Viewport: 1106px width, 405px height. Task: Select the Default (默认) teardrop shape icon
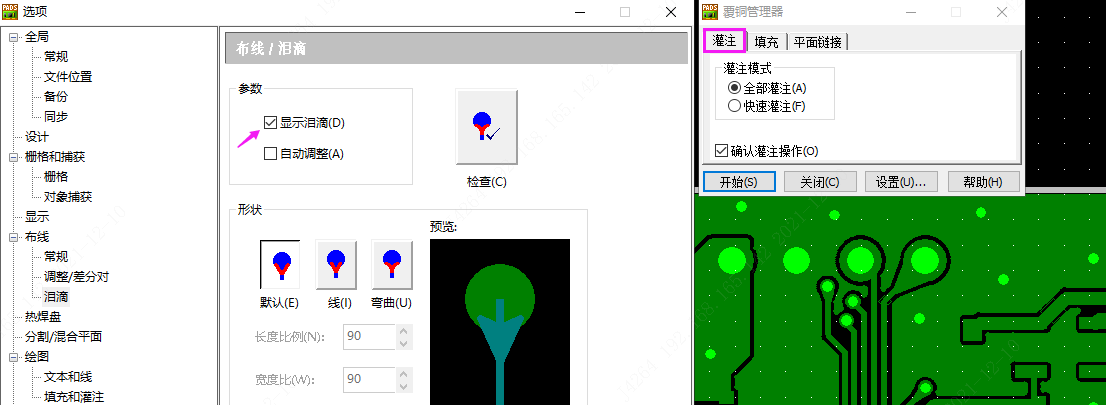click(x=279, y=265)
